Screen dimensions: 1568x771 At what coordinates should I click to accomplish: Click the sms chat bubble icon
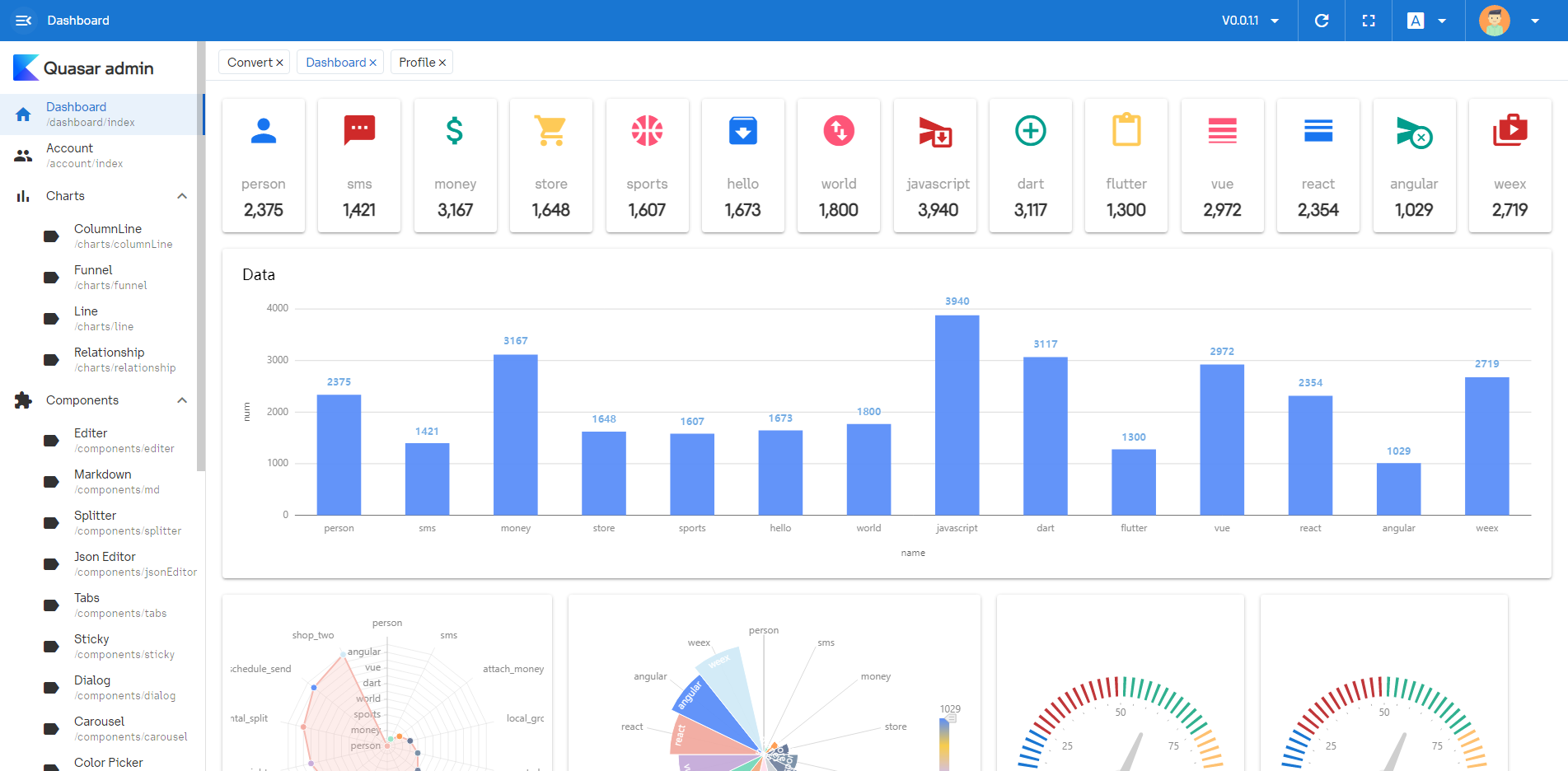pyautogui.click(x=359, y=130)
